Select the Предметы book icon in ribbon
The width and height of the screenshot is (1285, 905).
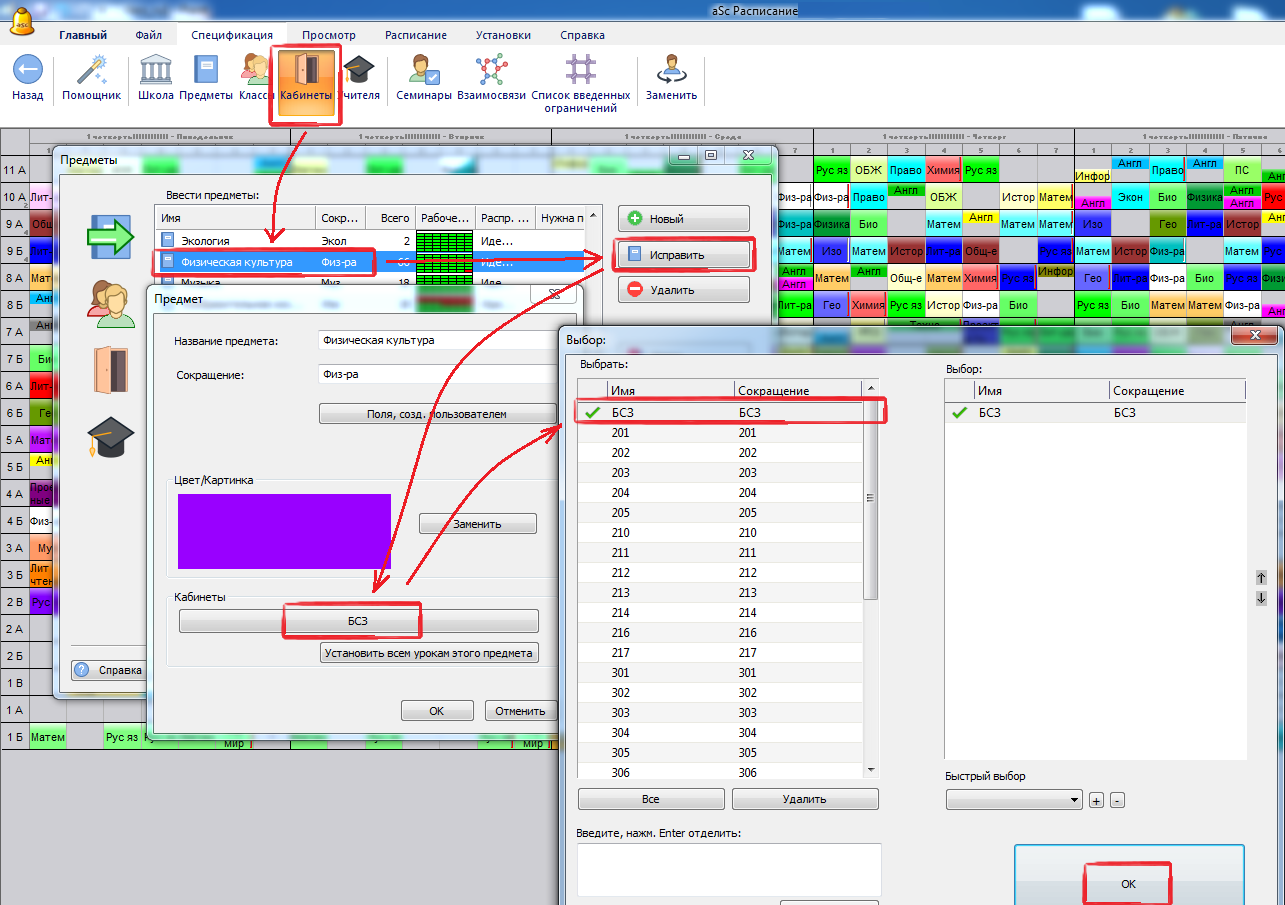(206, 72)
